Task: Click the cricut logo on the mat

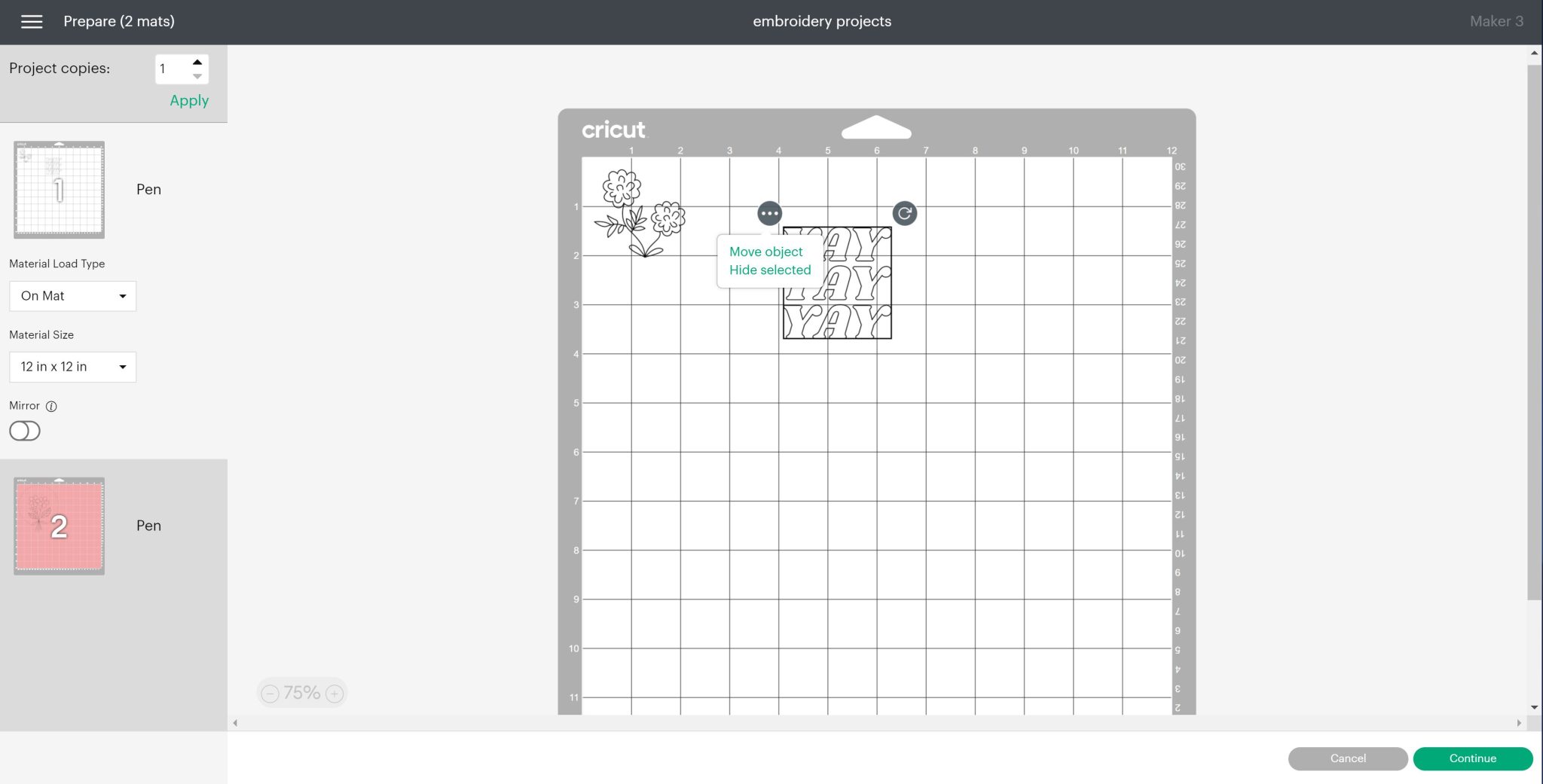Action: pos(613,130)
